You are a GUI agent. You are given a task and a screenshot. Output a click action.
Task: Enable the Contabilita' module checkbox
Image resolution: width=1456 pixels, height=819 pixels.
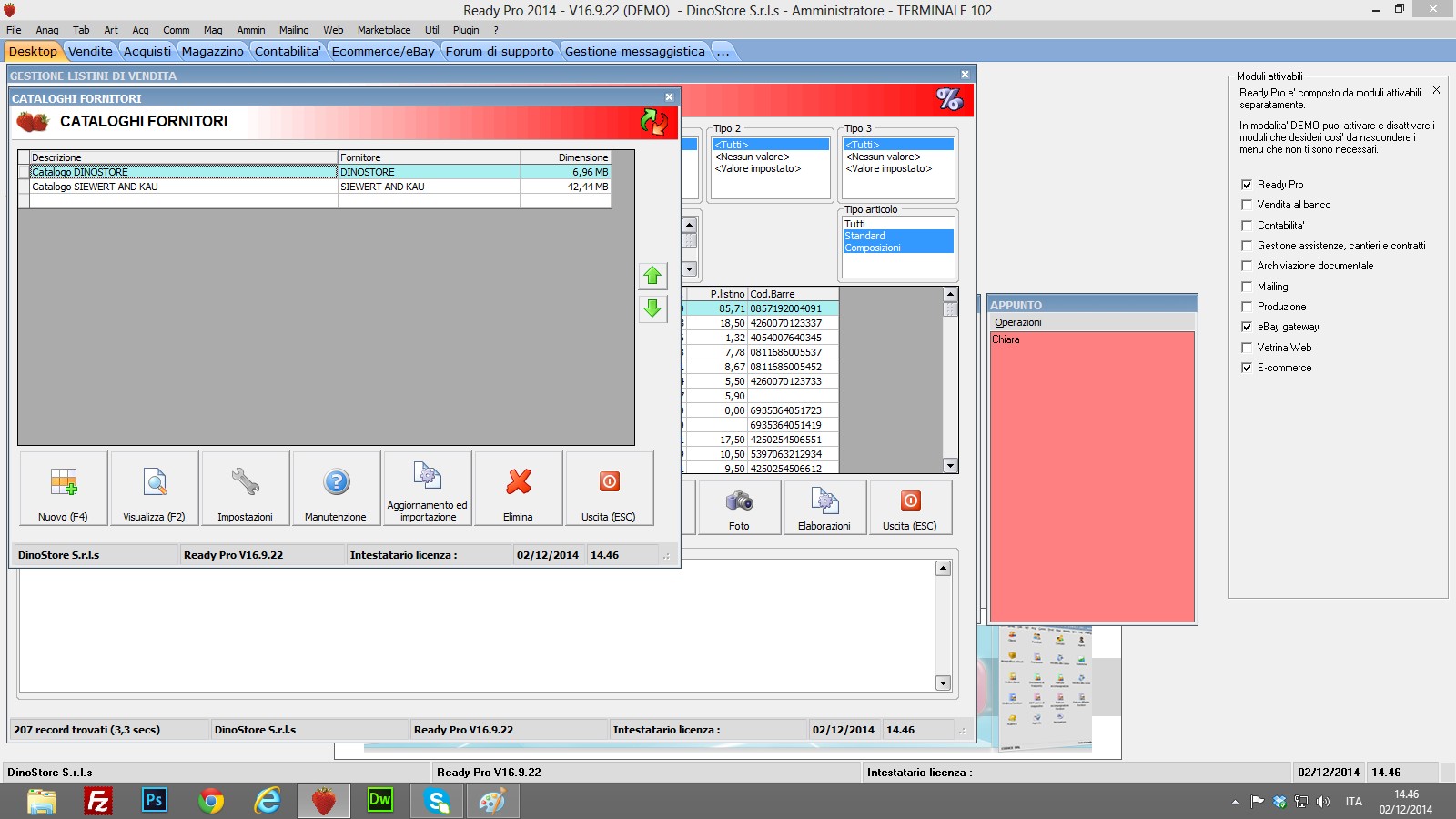tap(1247, 226)
